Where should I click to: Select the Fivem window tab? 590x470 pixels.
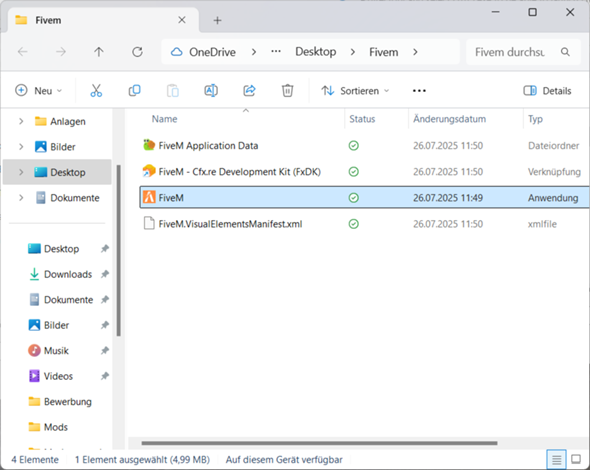click(x=103, y=20)
